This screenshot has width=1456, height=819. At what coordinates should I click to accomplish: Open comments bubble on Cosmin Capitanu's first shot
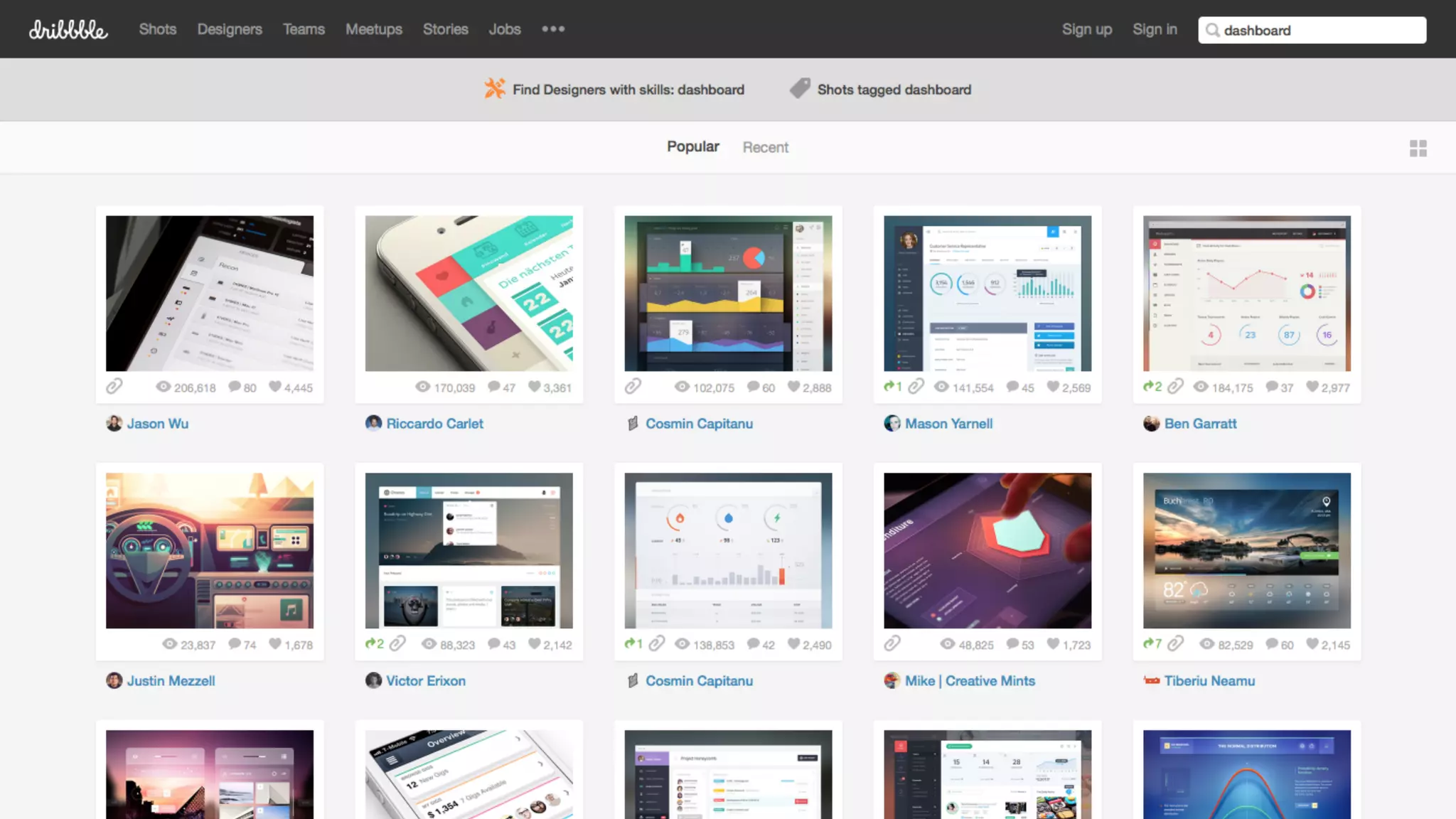point(754,387)
